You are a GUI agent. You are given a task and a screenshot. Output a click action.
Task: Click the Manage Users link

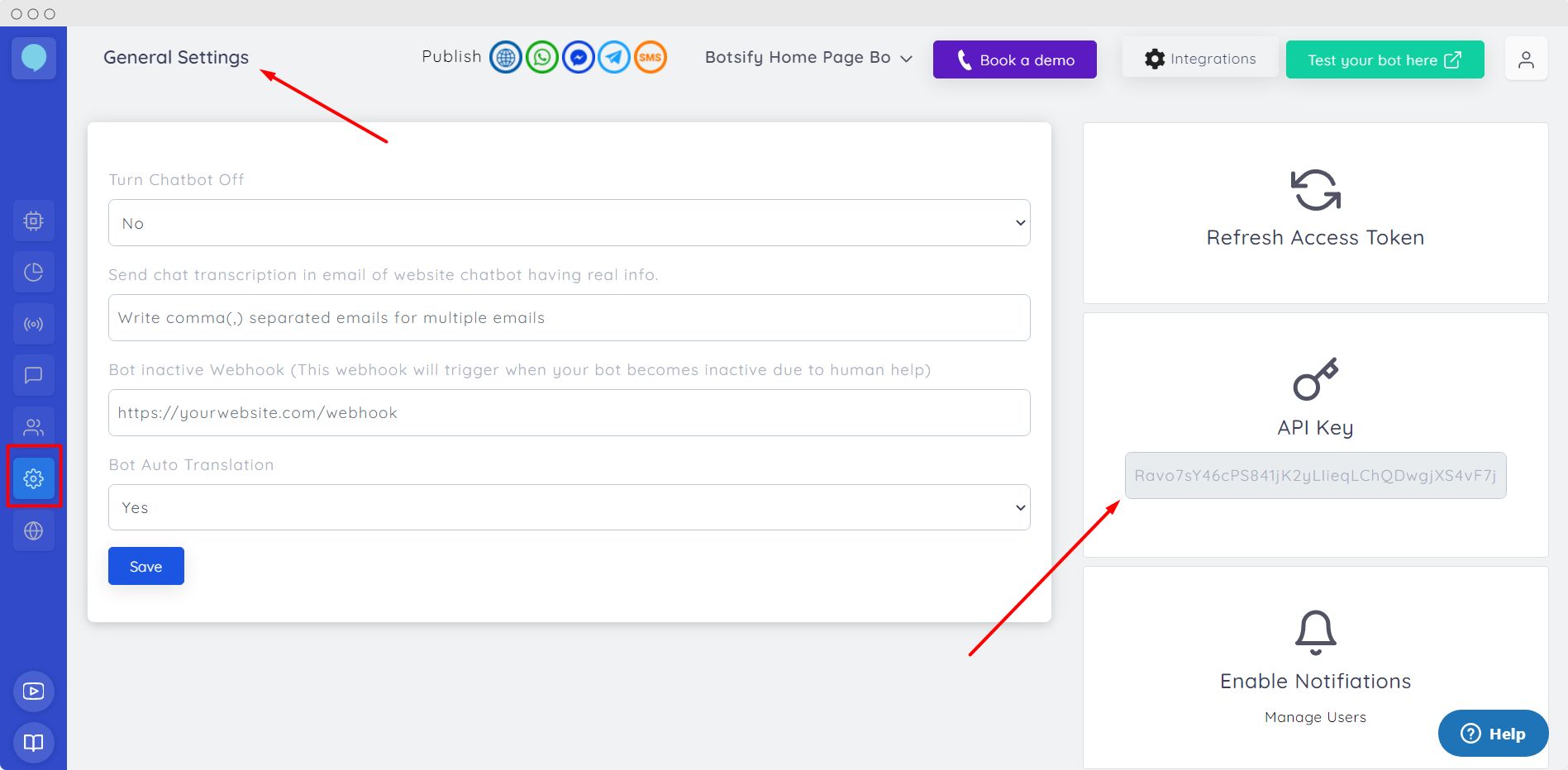(1315, 717)
